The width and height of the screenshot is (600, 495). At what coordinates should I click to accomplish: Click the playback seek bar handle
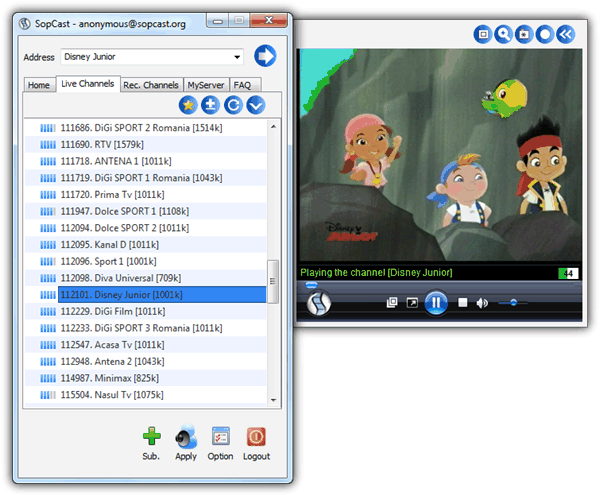[x=311, y=285]
